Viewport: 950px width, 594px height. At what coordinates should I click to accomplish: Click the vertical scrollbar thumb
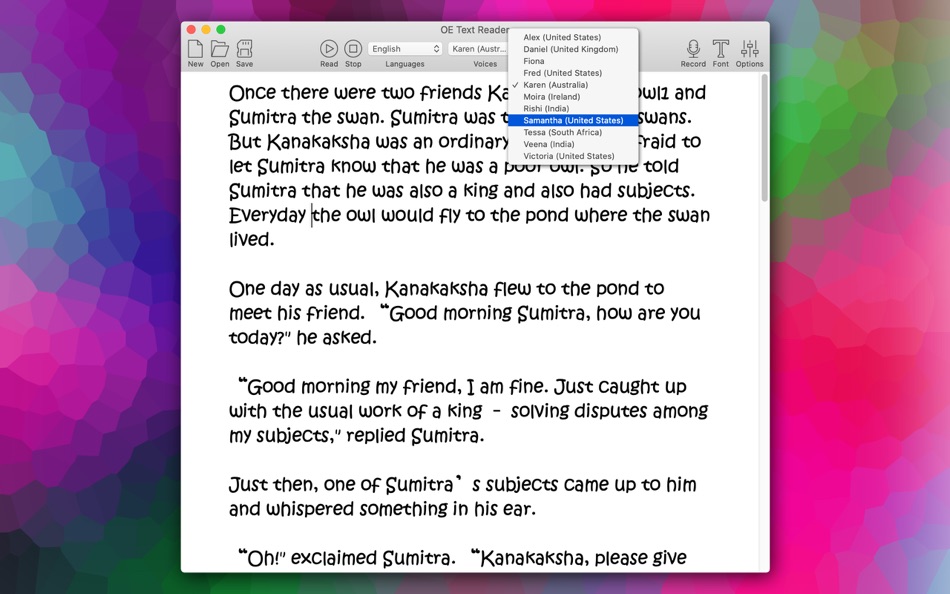(x=765, y=138)
